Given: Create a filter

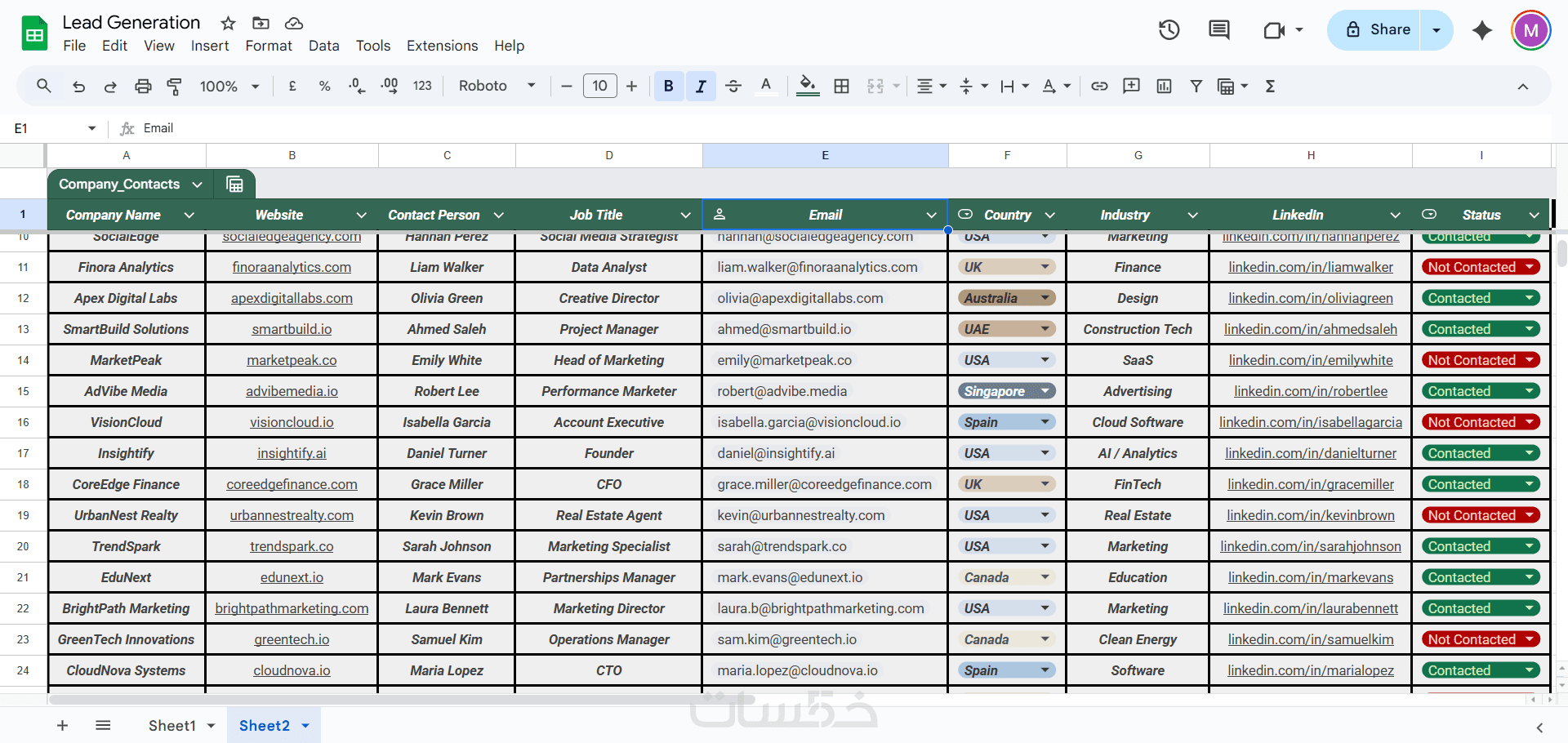Looking at the screenshot, I should click(1196, 86).
